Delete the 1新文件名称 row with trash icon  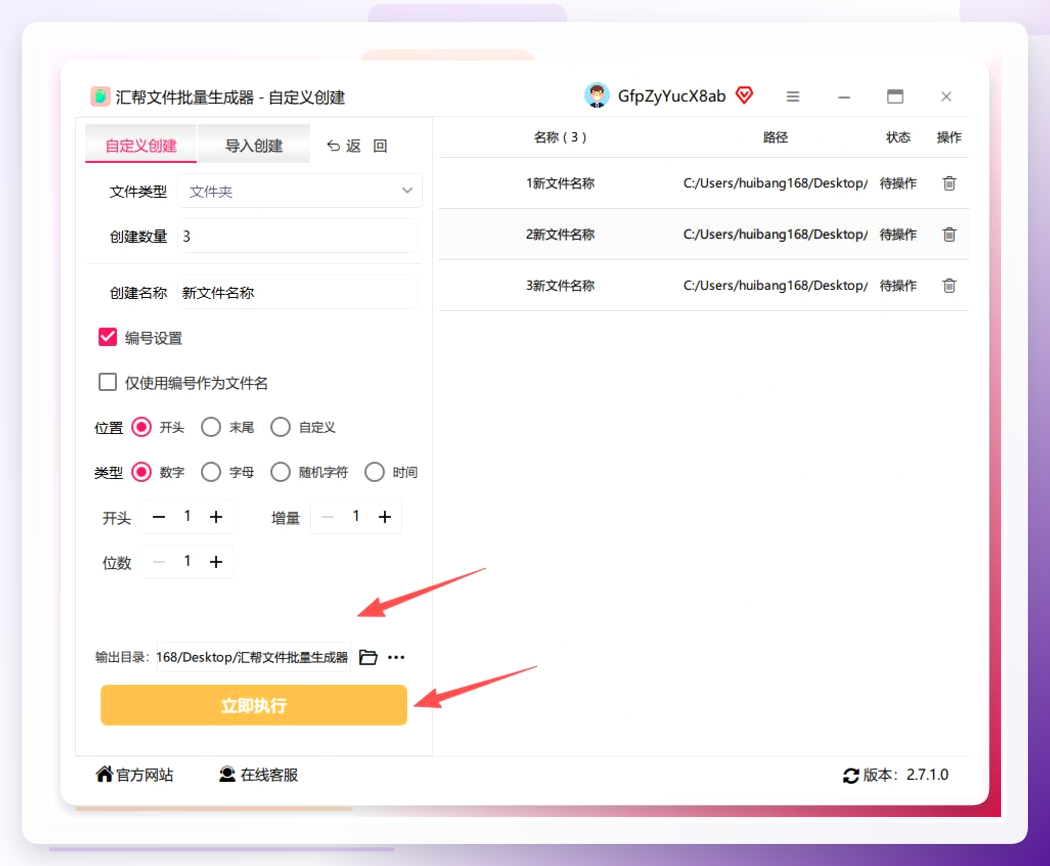[949, 183]
